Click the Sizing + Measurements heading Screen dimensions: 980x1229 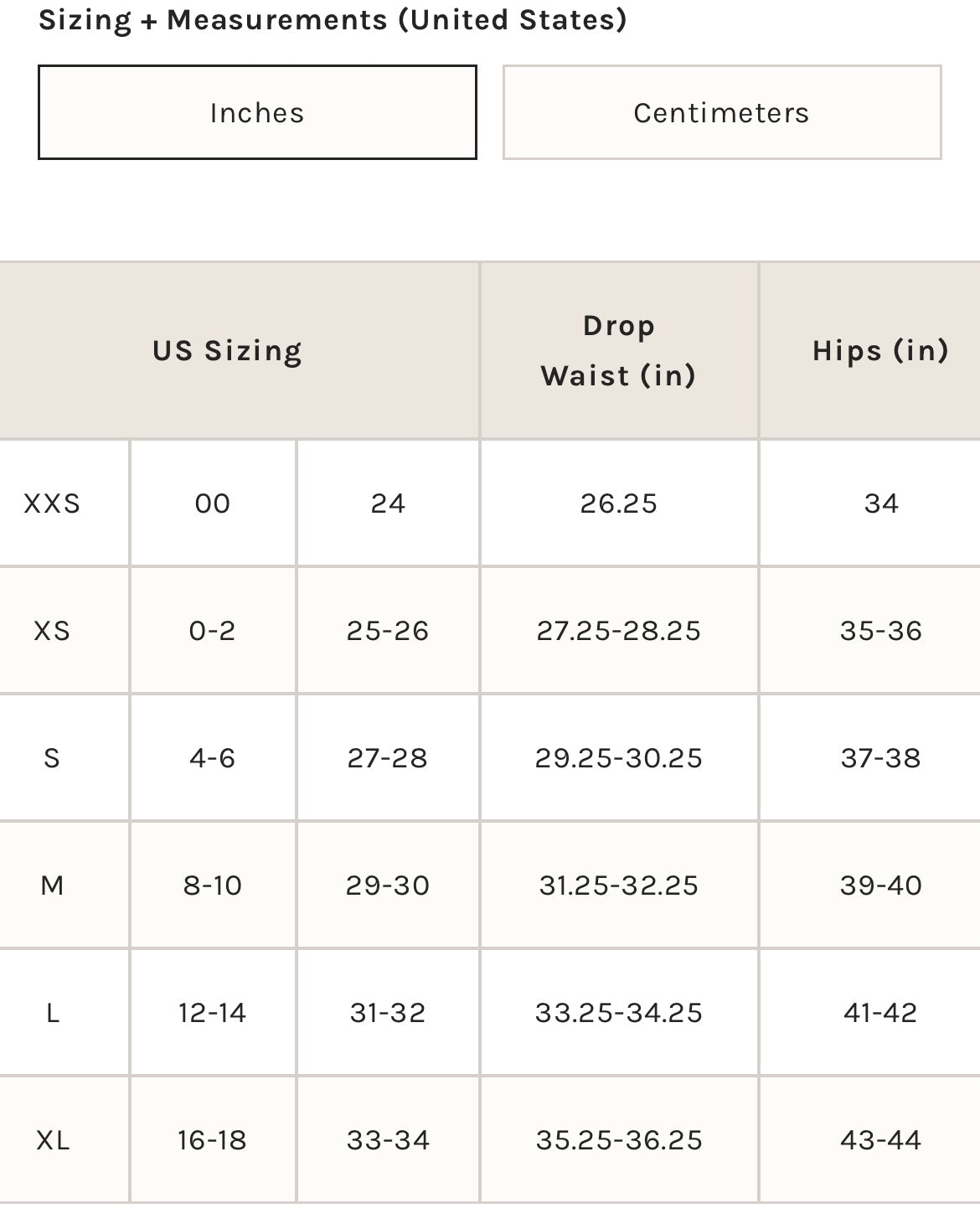point(333,19)
